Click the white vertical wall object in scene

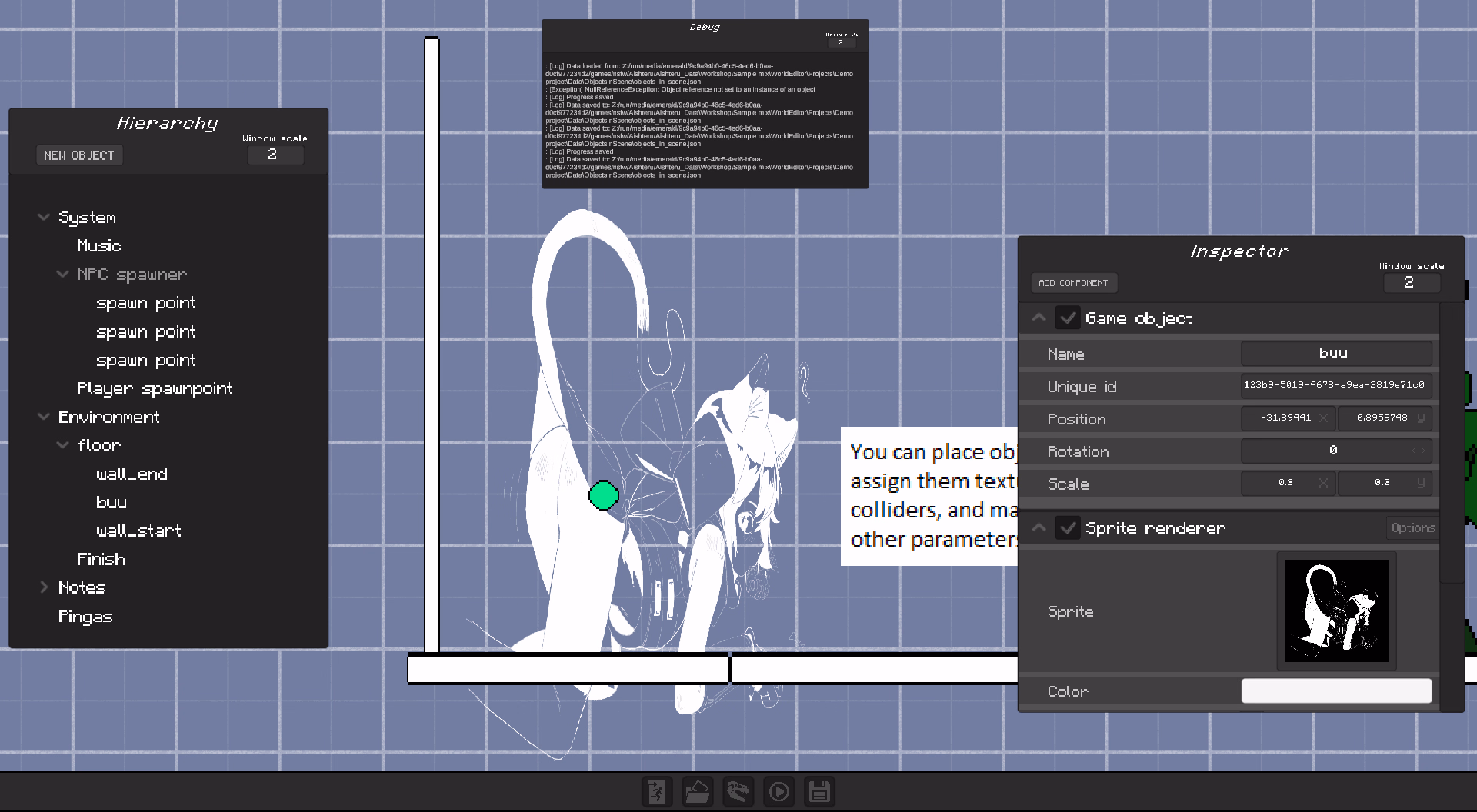point(432,344)
